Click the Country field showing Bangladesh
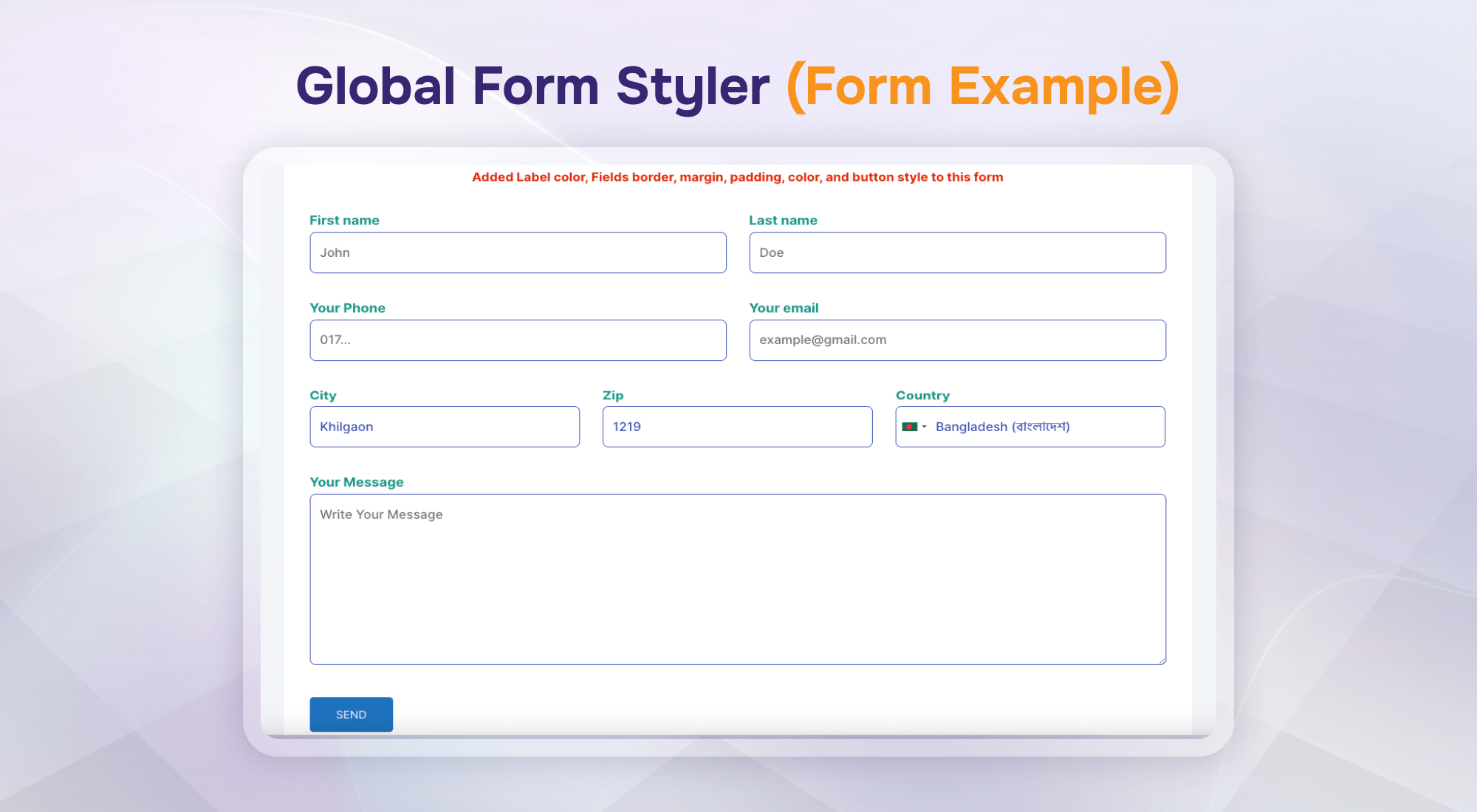This screenshot has height=812, width=1477. 1030,427
